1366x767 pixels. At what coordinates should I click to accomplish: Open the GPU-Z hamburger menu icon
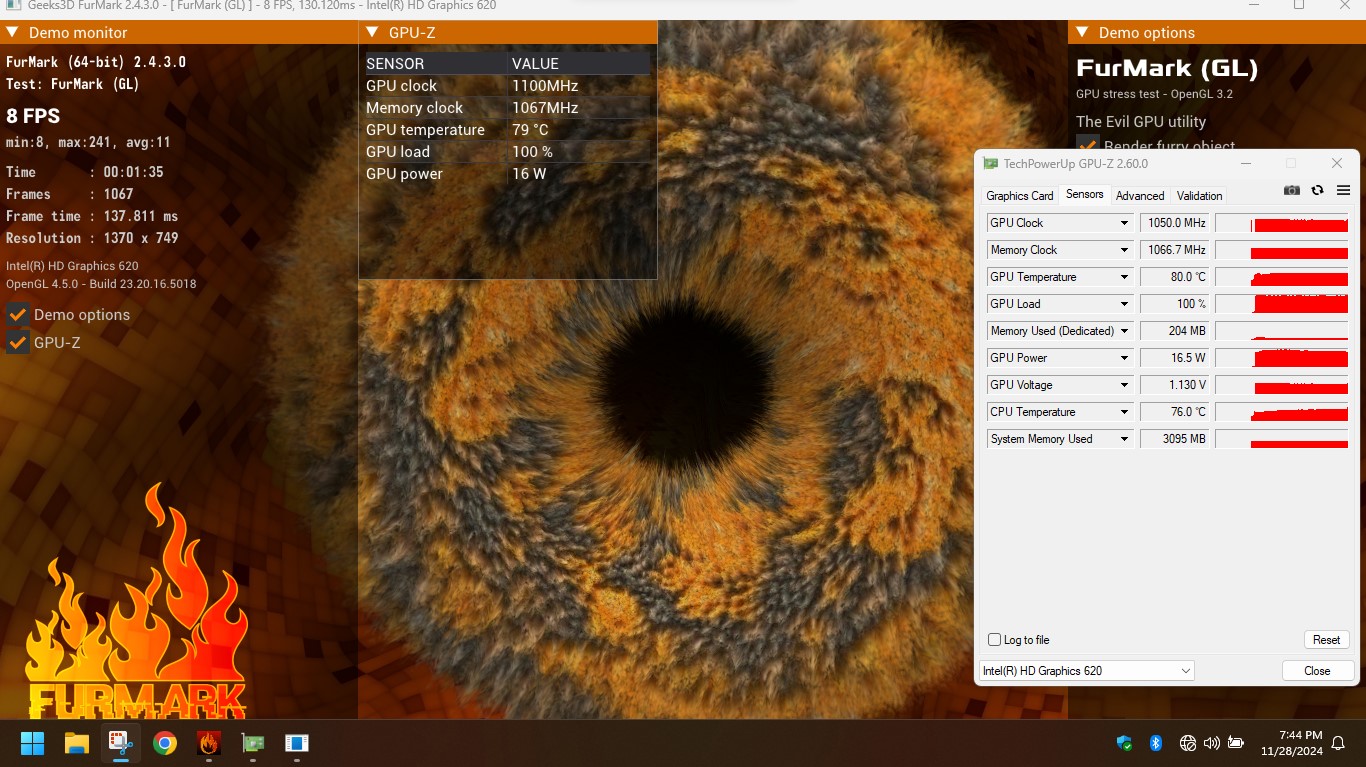[1343, 191]
